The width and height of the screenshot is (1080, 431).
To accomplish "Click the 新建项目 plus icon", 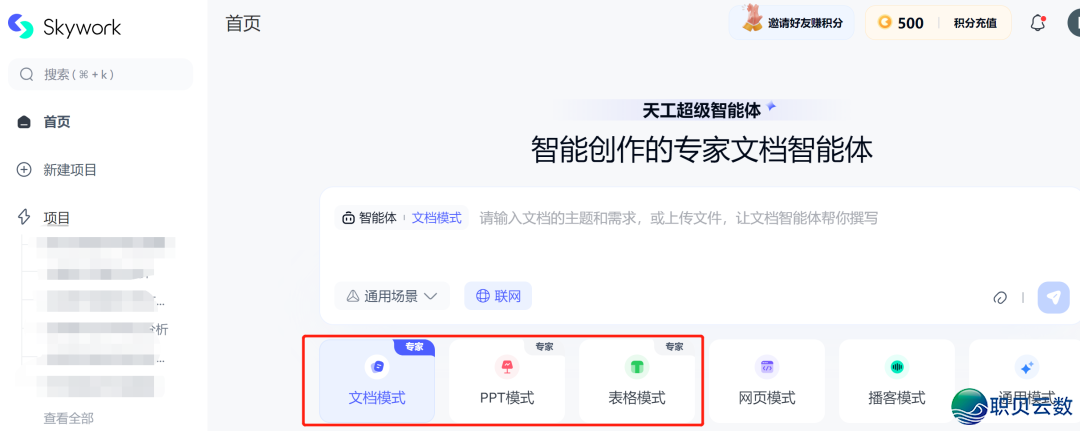I will click(24, 169).
